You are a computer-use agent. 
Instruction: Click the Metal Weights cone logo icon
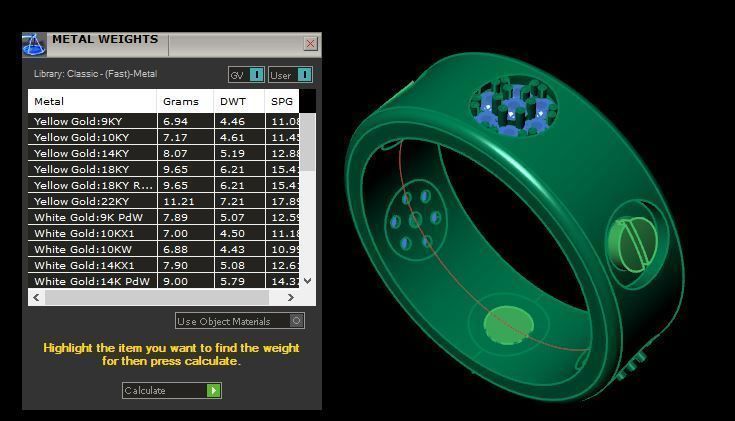coord(34,45)
